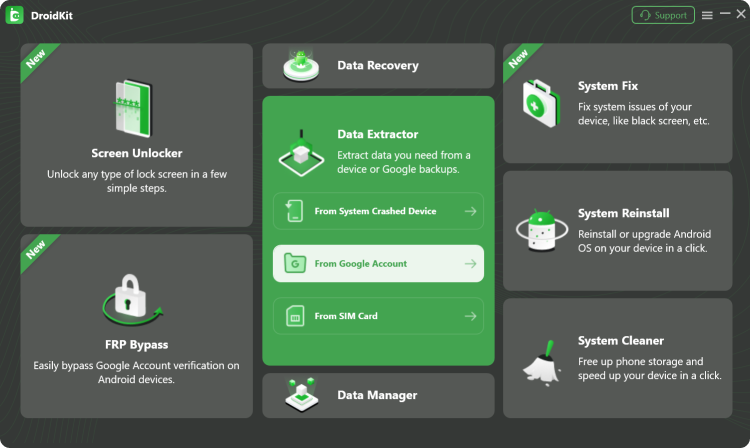Select From Google Account option
Viewport: 750px width, 448px height.
pyautogui.click(x=377, y=264)
